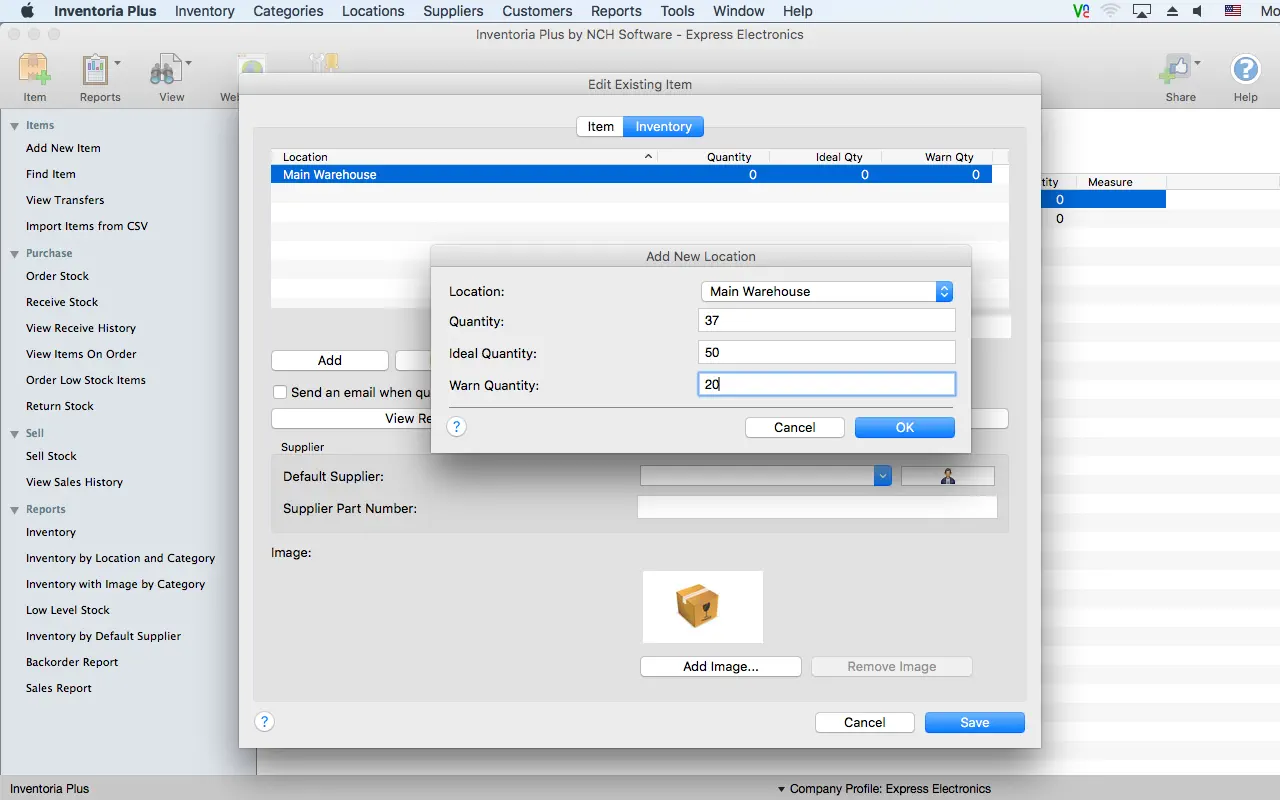Screen dimensions: 1280x800
Task: Open the Suppliers menu
Action: pyautogui.click(x=453, y=11)
